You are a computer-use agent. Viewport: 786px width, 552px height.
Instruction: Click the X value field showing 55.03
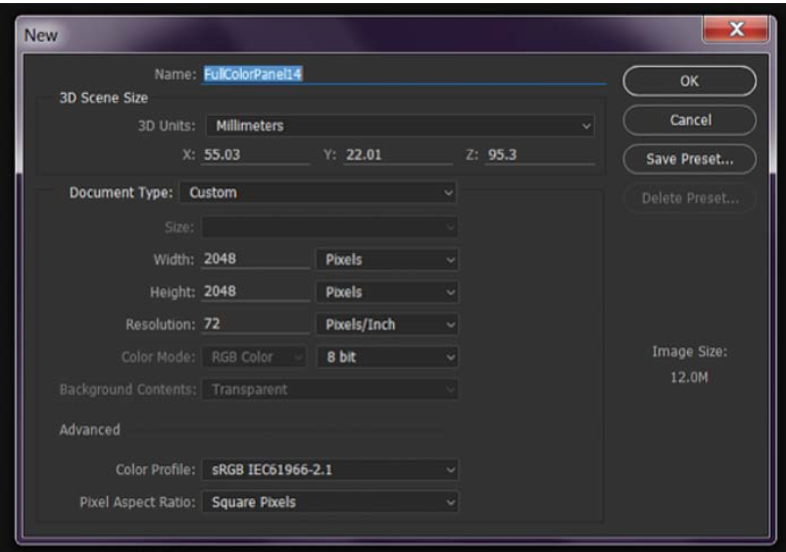click(255, 155)
